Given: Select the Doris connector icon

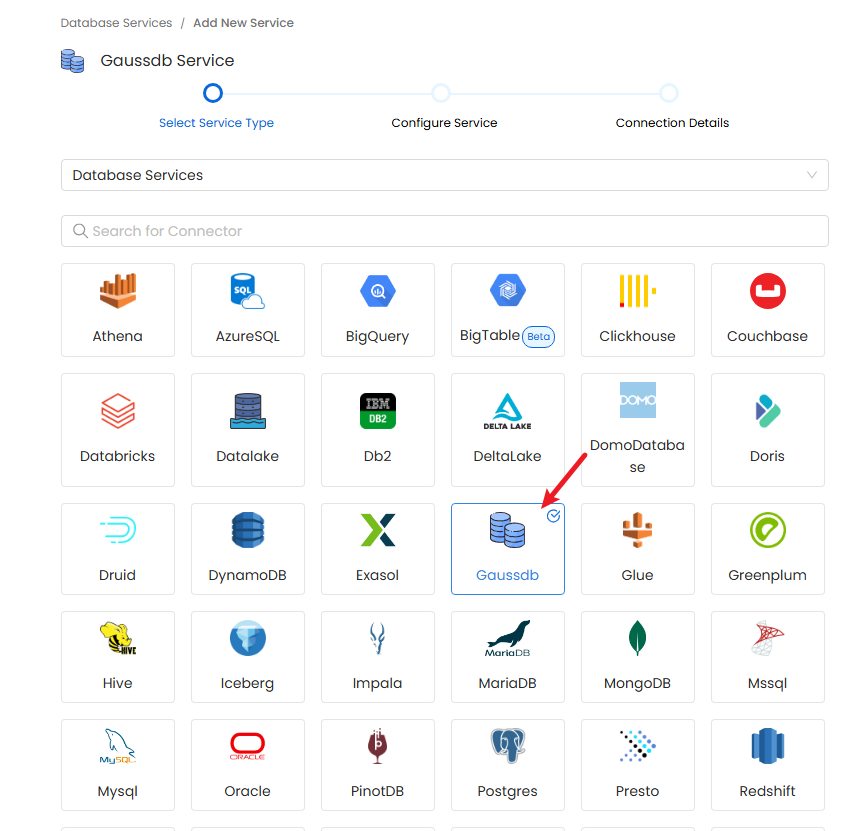Looking at the screenshot, I should click(x=767, y=411).
